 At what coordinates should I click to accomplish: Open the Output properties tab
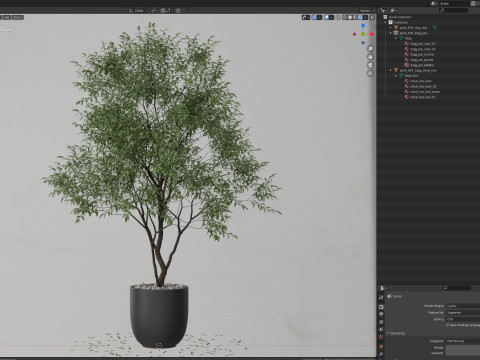pyautogui.click(x=381, y=314)
